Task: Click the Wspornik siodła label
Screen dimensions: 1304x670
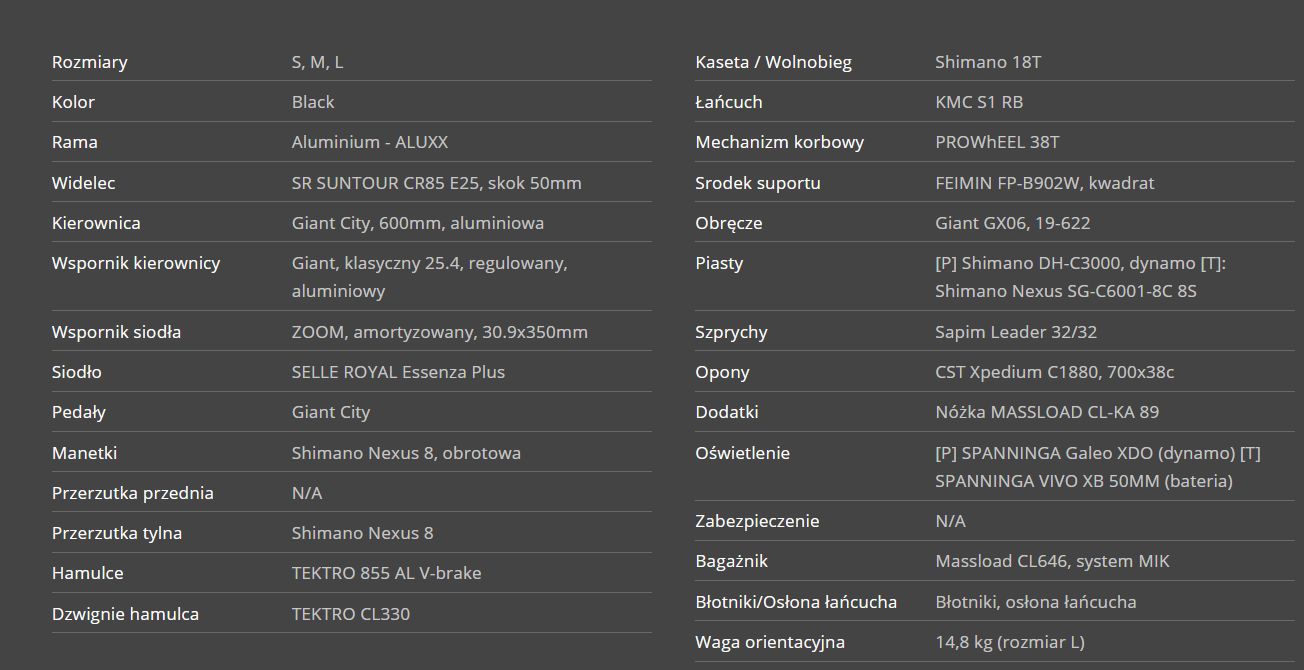Action: [116, 332]
